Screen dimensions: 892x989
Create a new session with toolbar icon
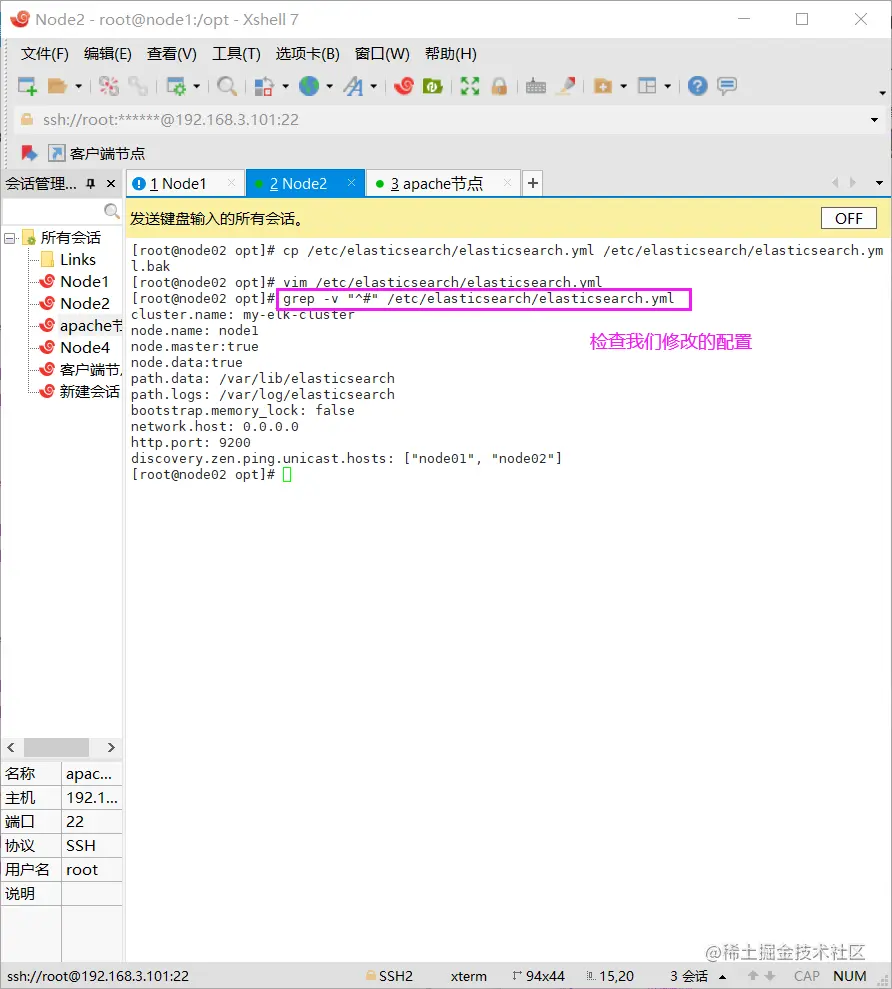click(27, 86)
